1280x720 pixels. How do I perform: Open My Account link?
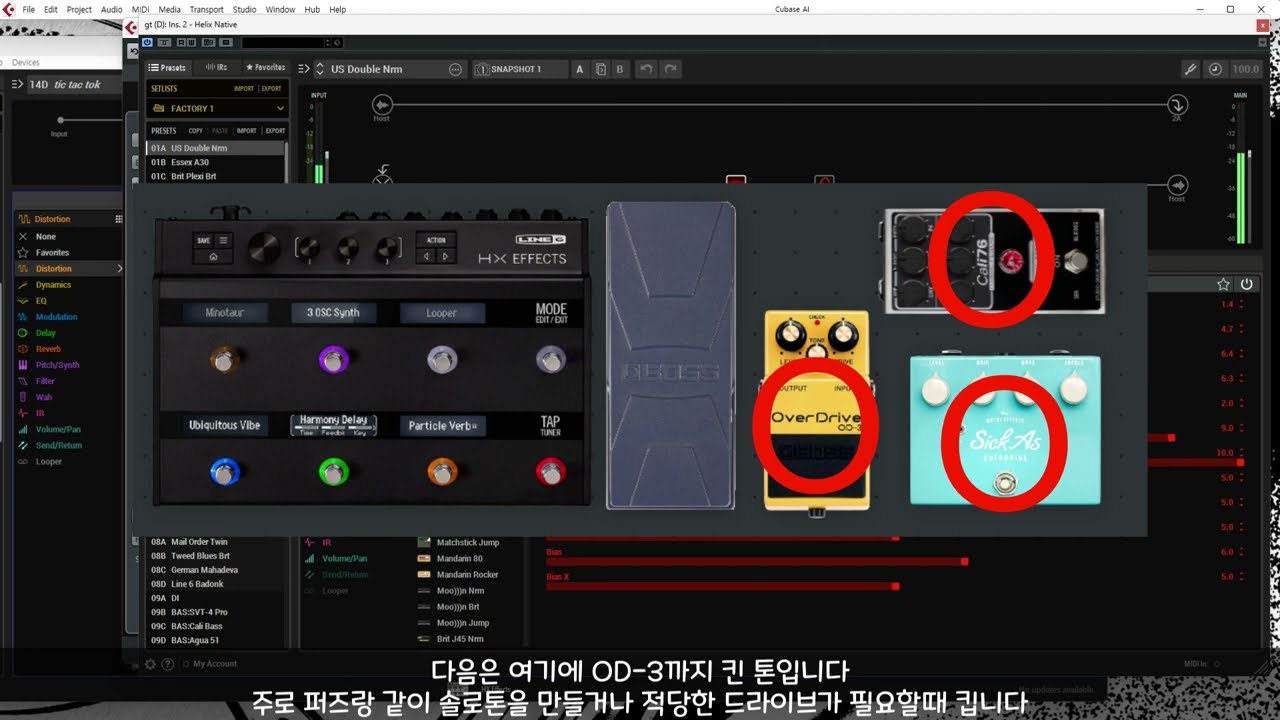(x=215, y=664)
